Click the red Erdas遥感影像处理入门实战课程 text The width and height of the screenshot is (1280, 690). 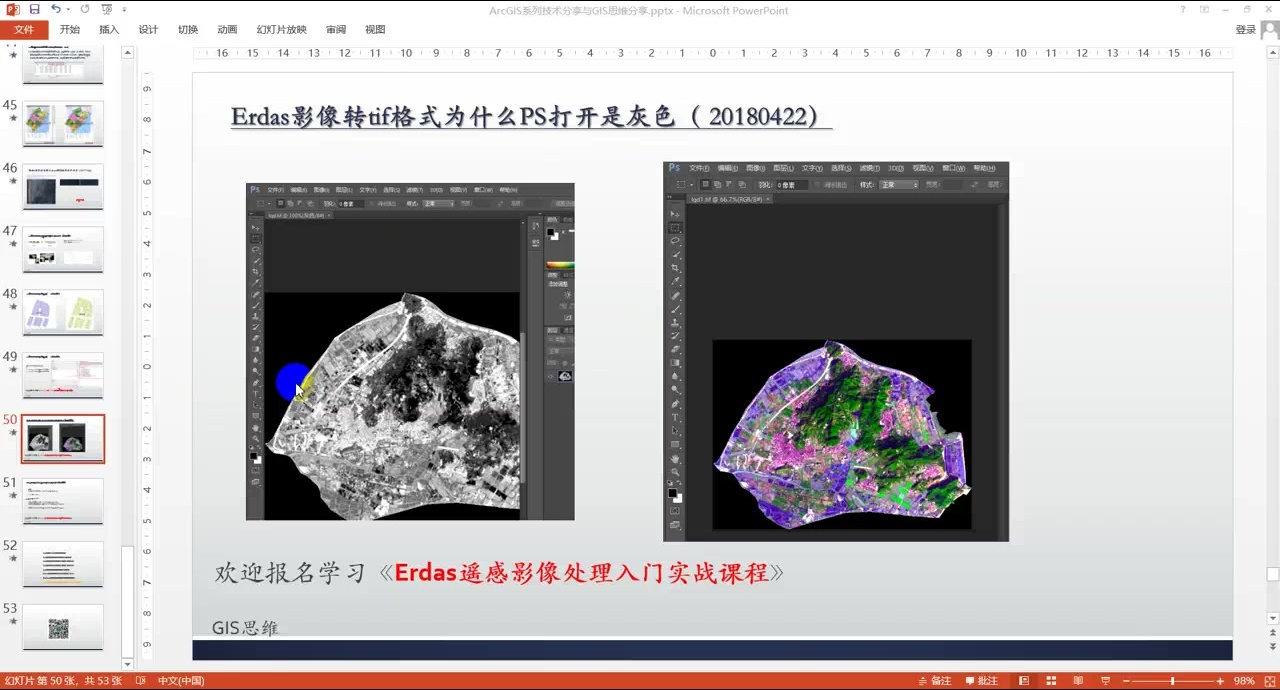(x=581, y=573)
